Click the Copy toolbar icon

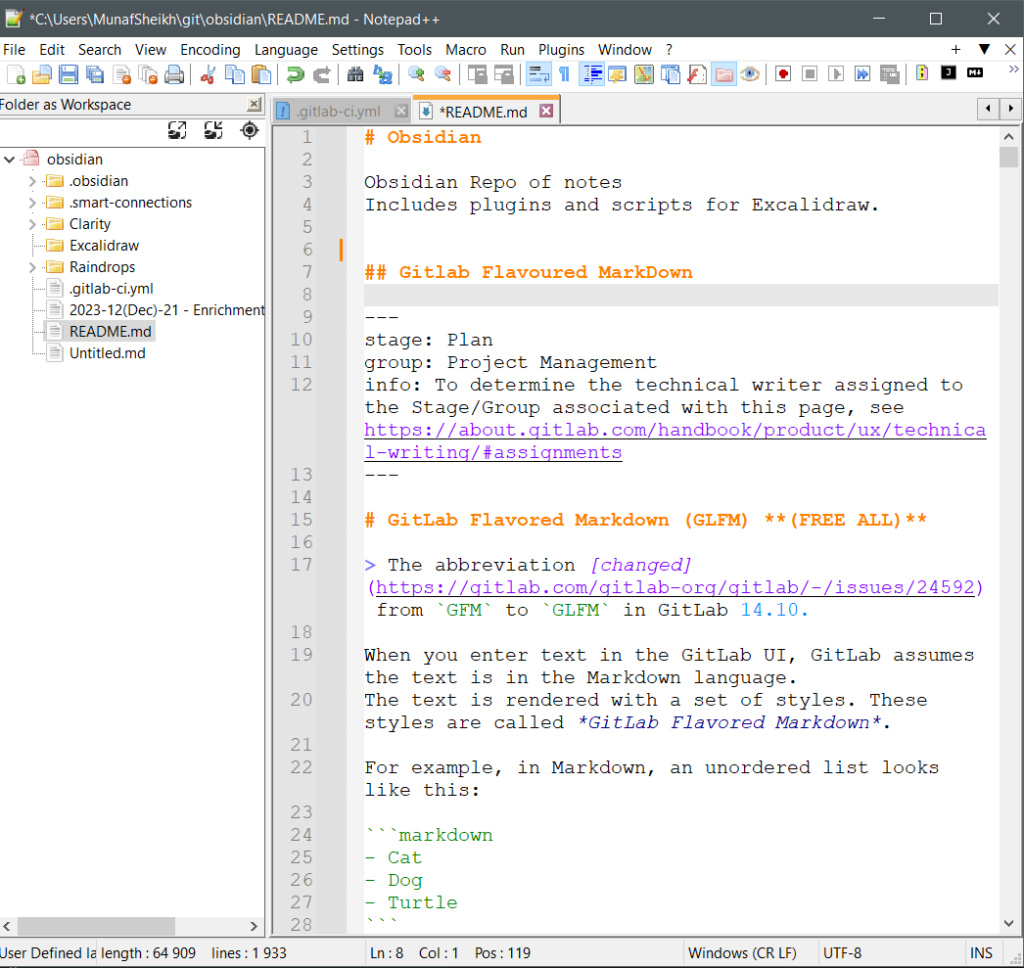234,75
